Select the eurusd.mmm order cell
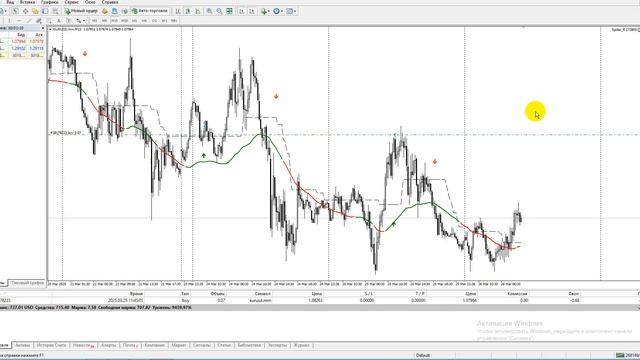 [260, 300]
